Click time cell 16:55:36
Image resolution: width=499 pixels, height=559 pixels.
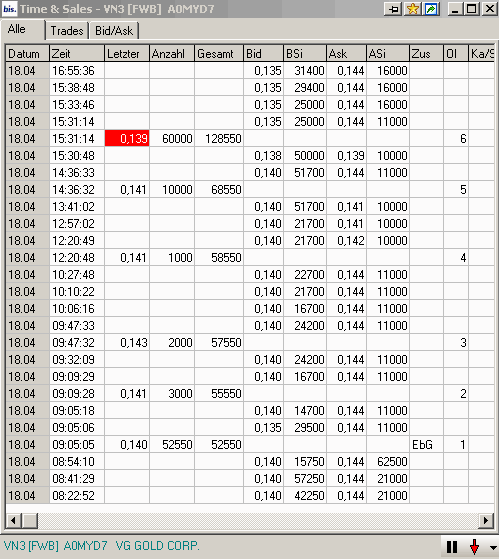point(77,71)
